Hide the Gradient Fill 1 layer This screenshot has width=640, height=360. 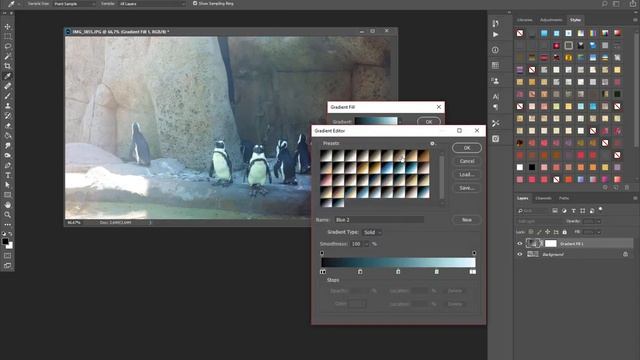click(x=520, y=244)
